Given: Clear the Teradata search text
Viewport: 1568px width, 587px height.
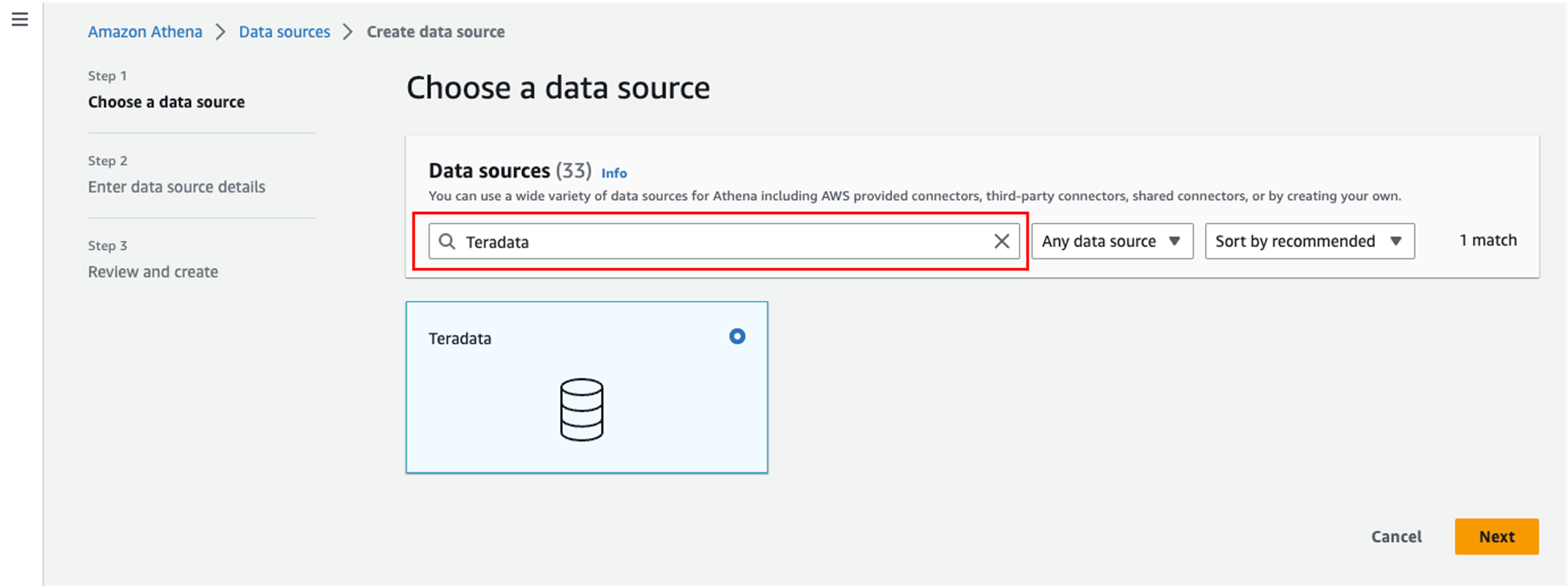Looking at the screenshot, I should 1001,241.
